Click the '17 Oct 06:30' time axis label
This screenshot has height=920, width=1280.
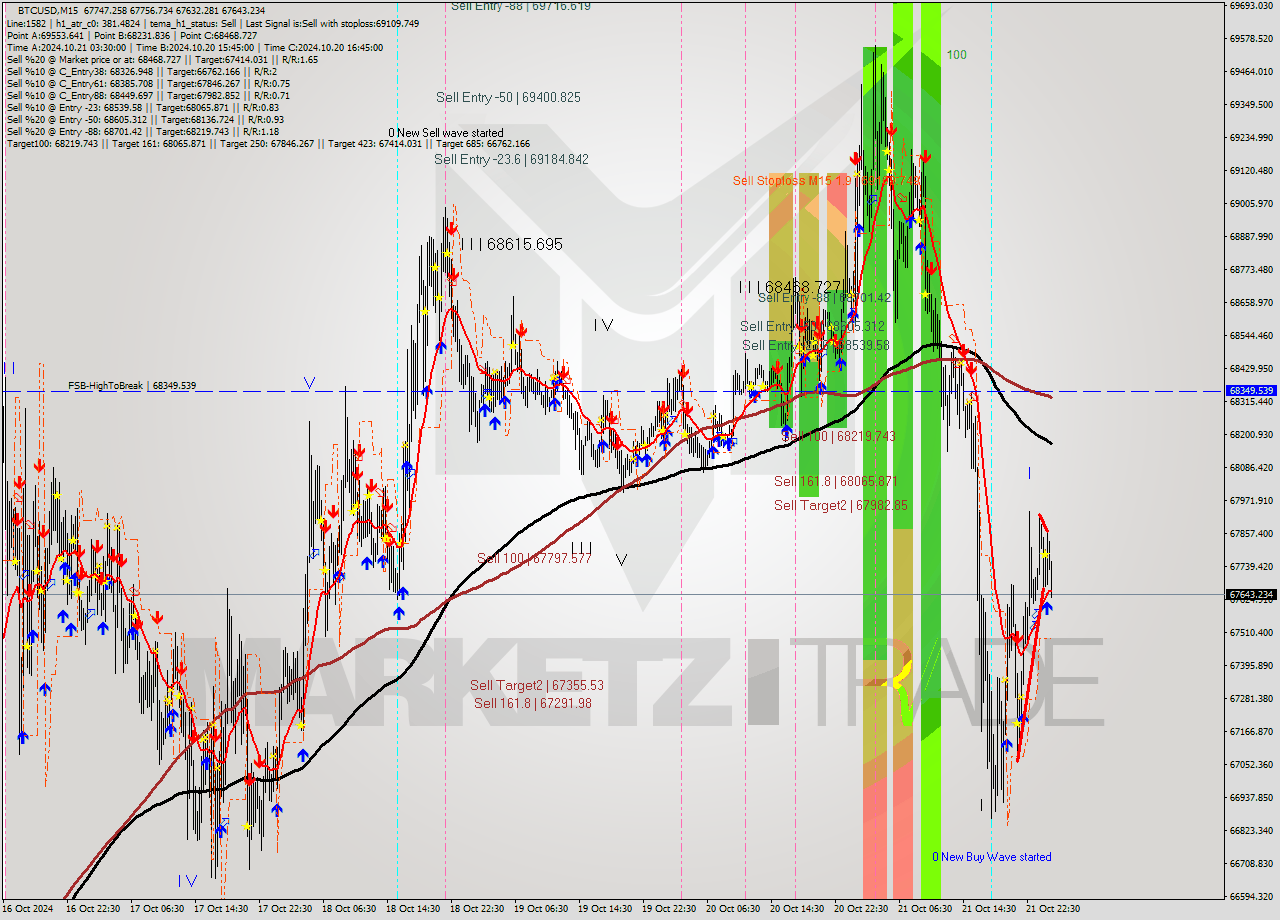pyautogui.click(x=157, y=909)
